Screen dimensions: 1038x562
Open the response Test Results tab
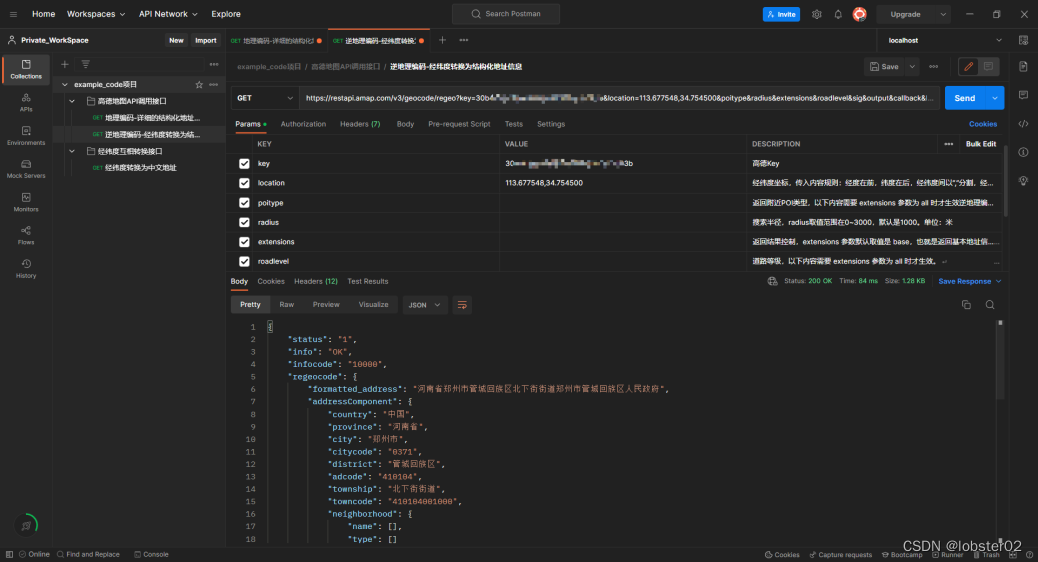367,281
